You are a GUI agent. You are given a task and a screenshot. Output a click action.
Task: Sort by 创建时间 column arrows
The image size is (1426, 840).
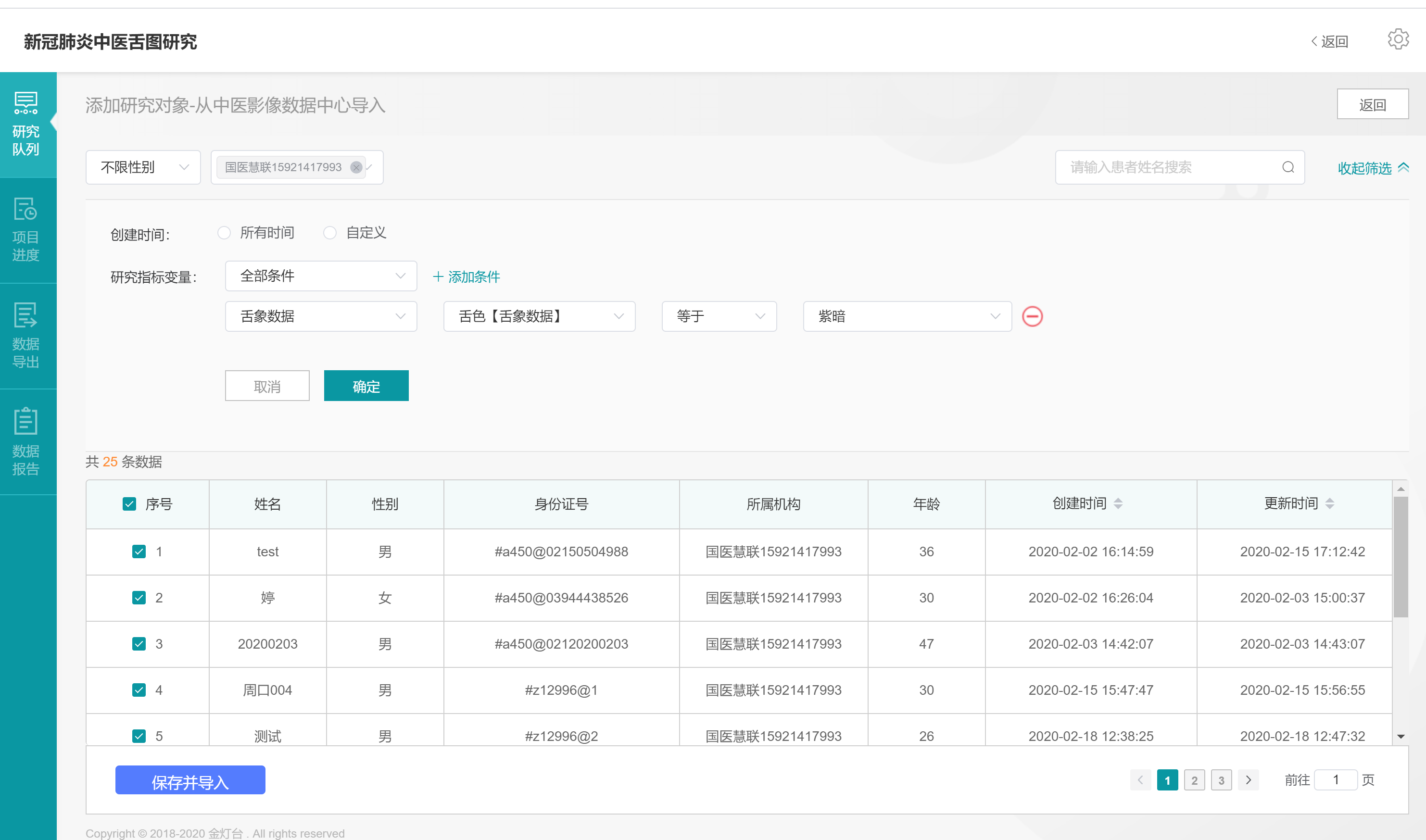1118,504
